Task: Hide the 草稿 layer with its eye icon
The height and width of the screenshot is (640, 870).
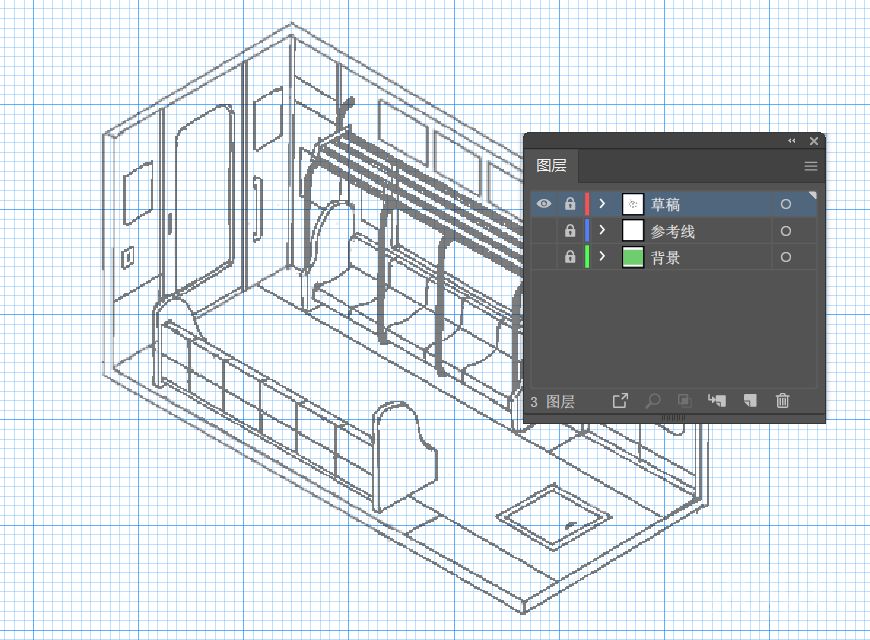Action: tap(544, 204)
